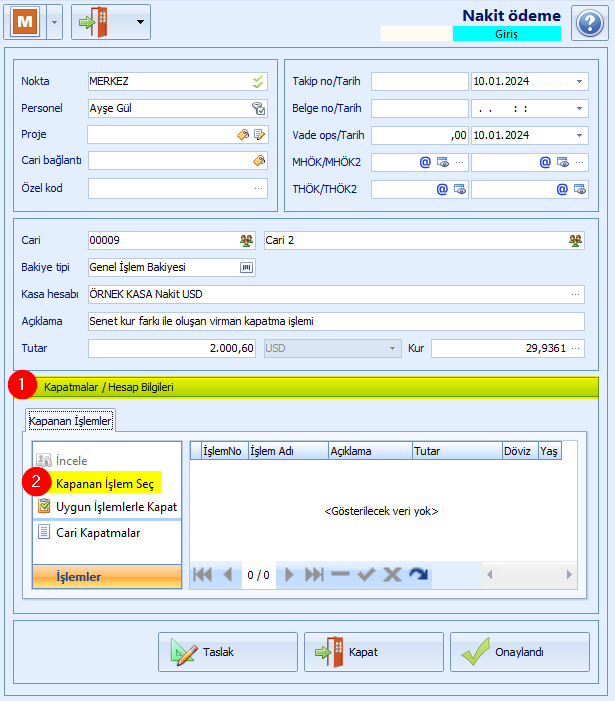Click the Onaylandı button
Screen dimensions: 615x701
pos(520,652)
